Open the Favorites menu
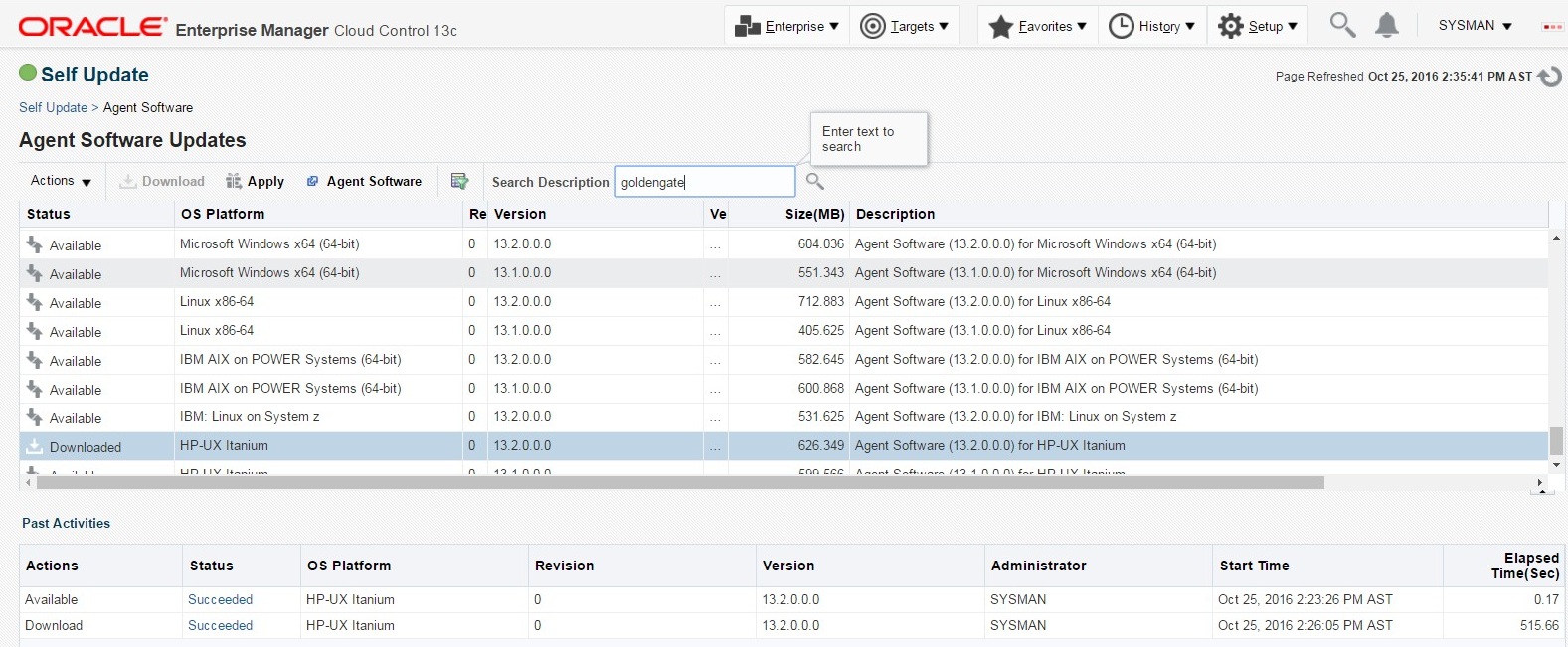The height and width of the screenshot is (647, 1568). click(x=1037, y=26)
